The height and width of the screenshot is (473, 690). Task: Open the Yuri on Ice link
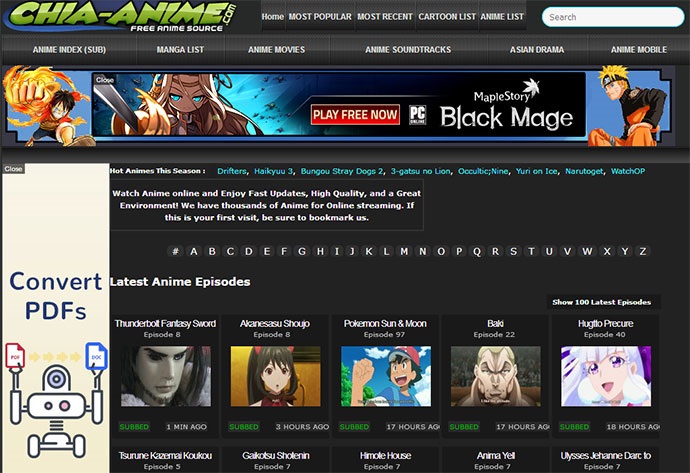tap(536, 171)
